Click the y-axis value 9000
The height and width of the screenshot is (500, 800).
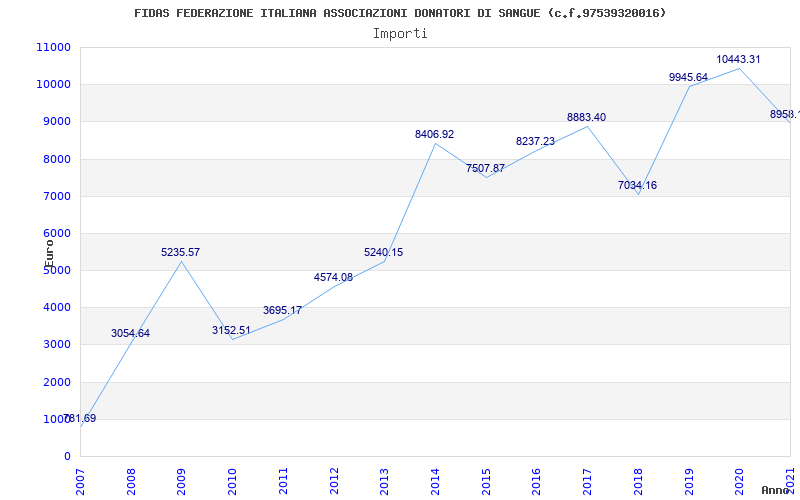57,122
